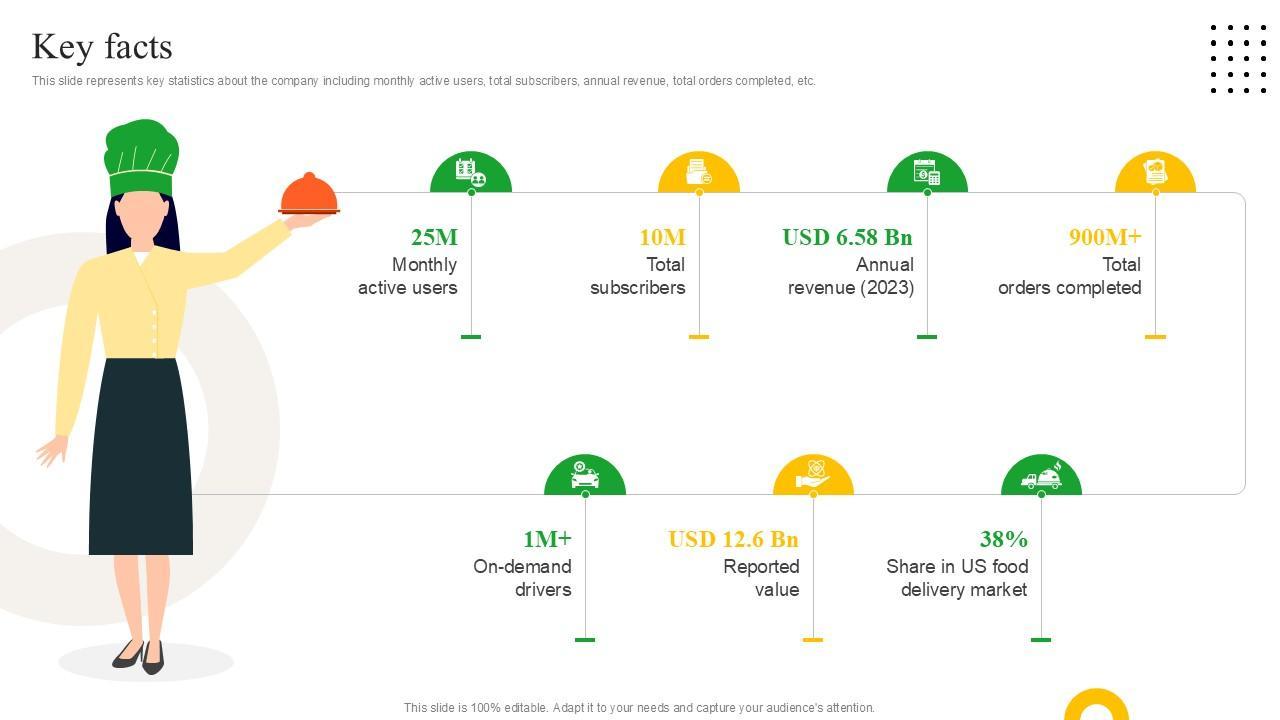1280x720 pixels.
Task: Click the monthly active users calendar icon
Action: click(470, 172)
